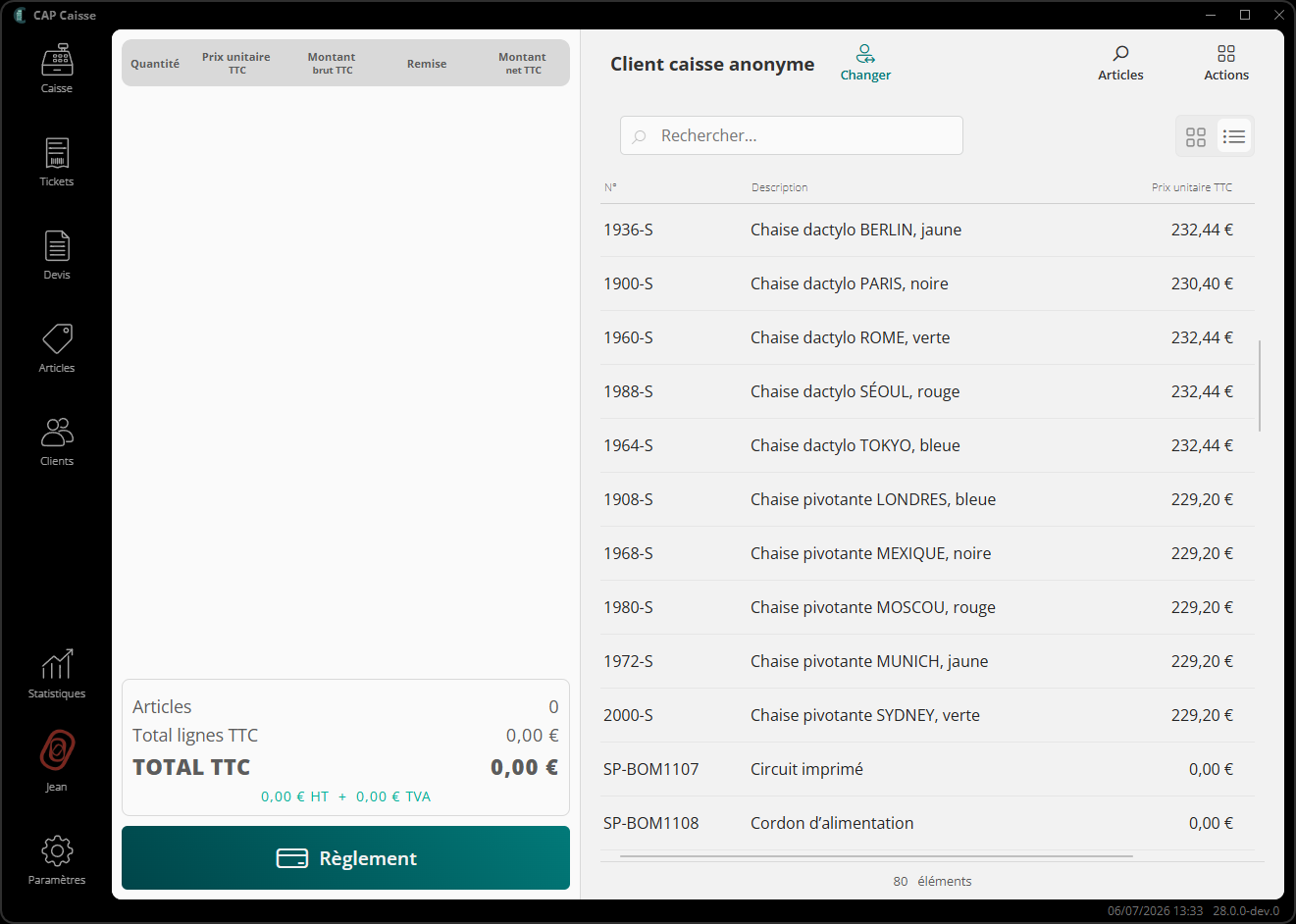Click the Règlement payment button
Viewport: 1296px width, 924px height.
pos(345,858)
